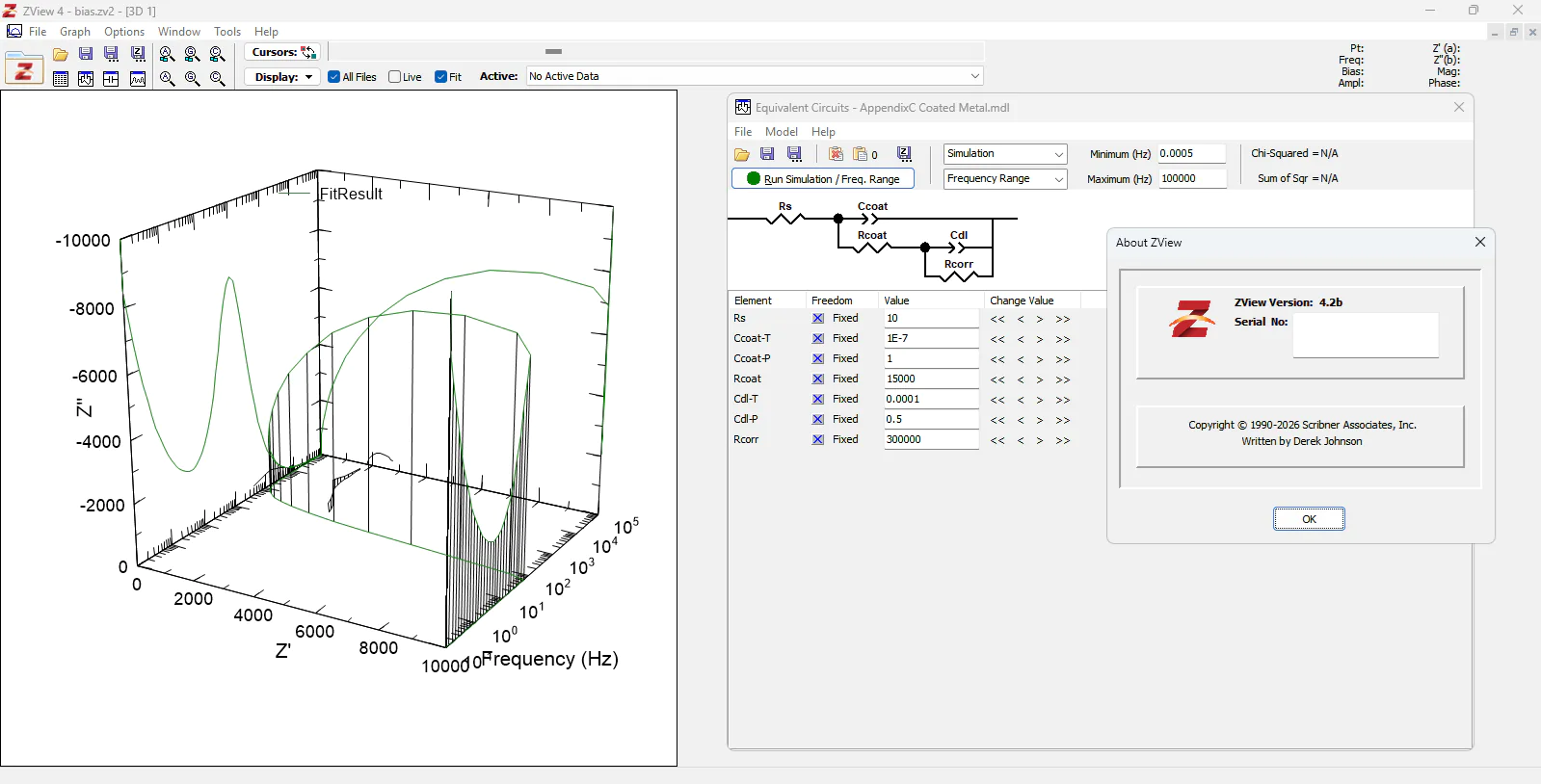Image resolution: width=1541 pixels, height=784 pixels.
Task: Click large increase (>>) for Rcorr value
Action: [x=1063, y=441]
